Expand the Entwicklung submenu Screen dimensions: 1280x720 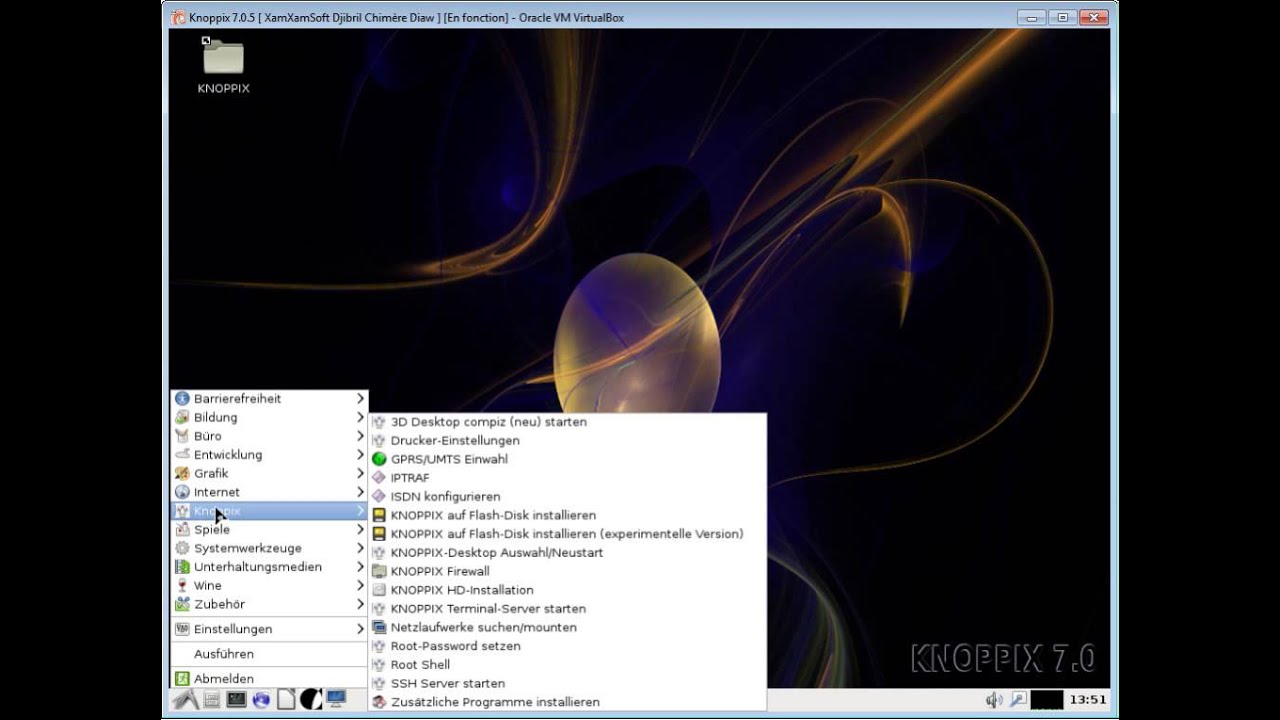[269, 454]
